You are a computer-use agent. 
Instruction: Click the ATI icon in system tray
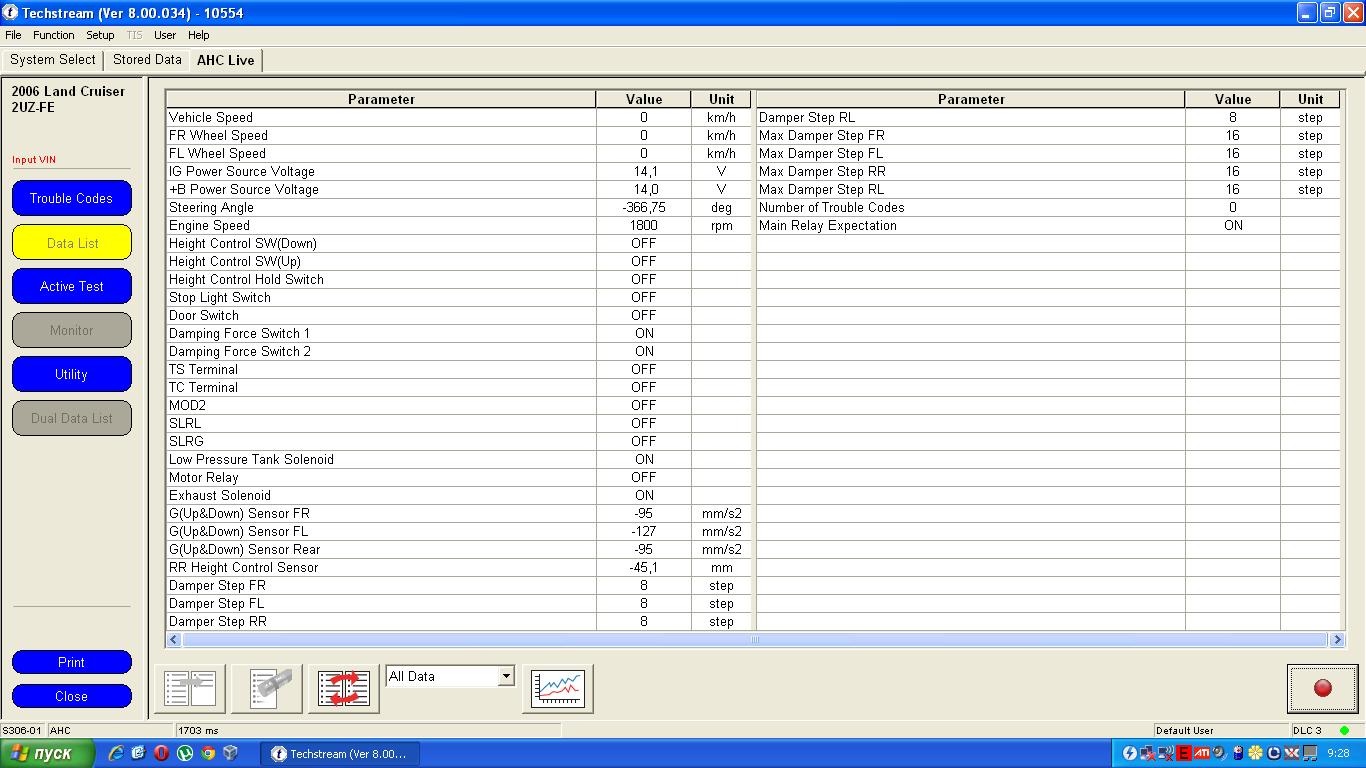(x=1201, y=753)
